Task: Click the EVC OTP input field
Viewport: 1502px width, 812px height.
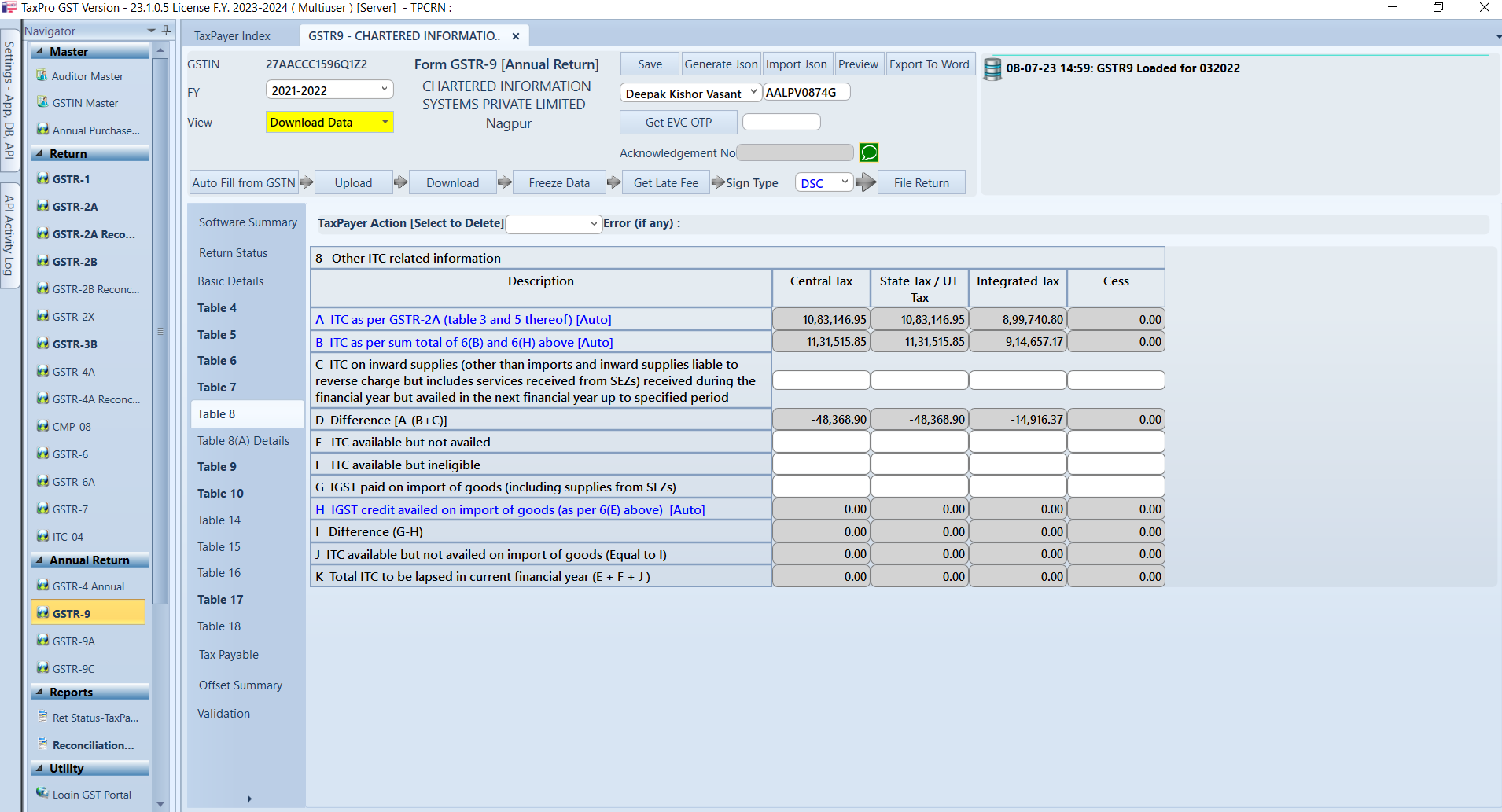Action: 781,122
